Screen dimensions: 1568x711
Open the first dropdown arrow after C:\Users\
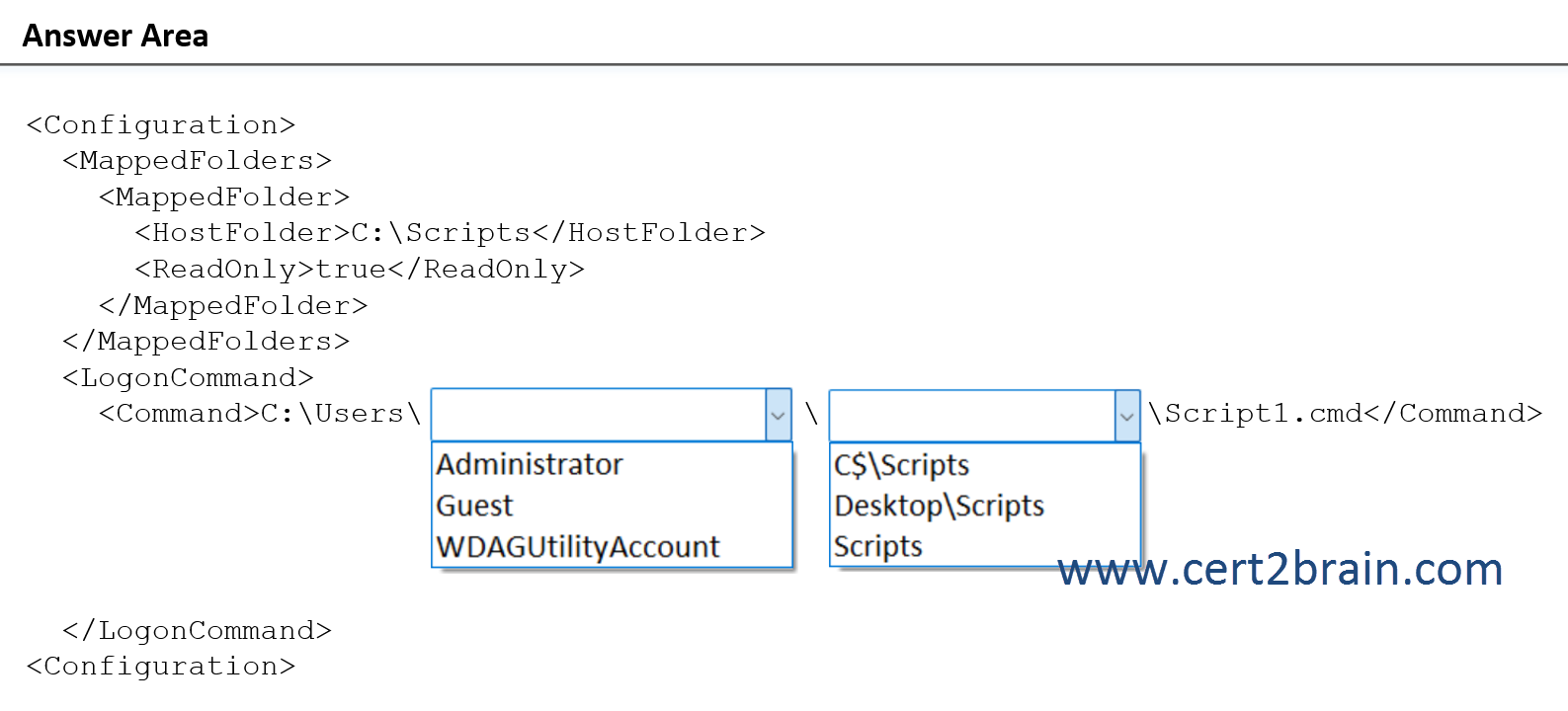click(778, 415)
